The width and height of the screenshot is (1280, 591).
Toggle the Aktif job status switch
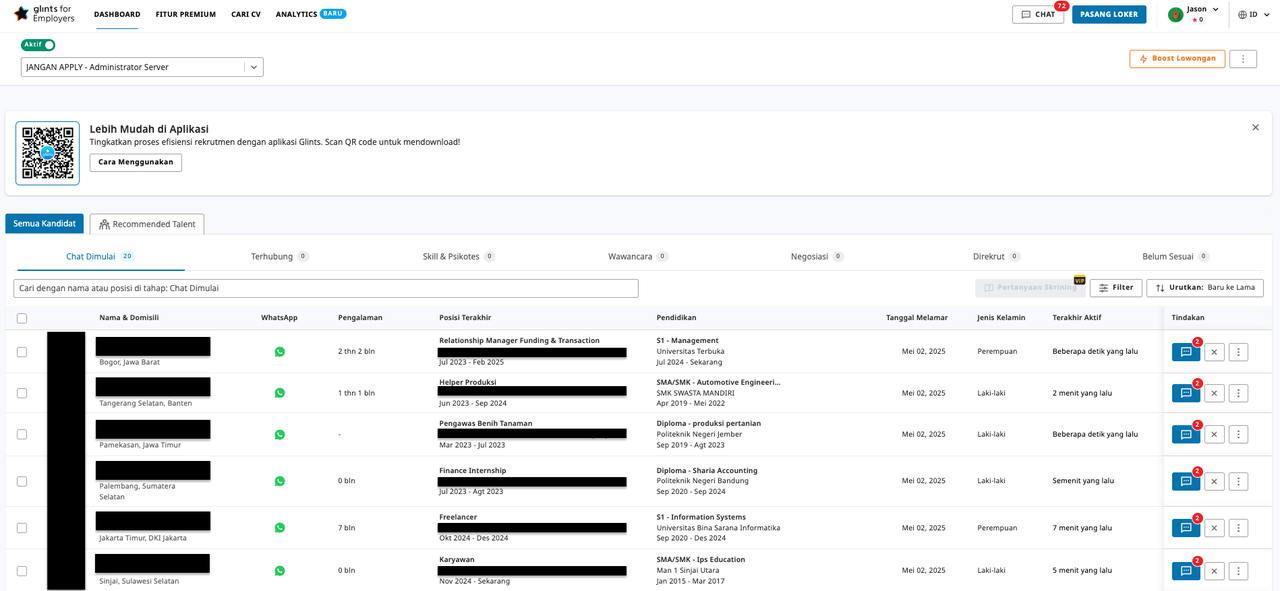click(x=38, y=45)
